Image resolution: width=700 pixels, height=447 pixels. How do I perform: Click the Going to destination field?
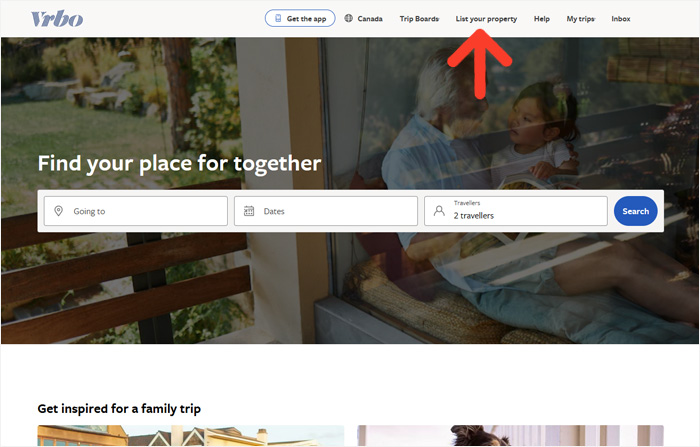click(136, 211)
